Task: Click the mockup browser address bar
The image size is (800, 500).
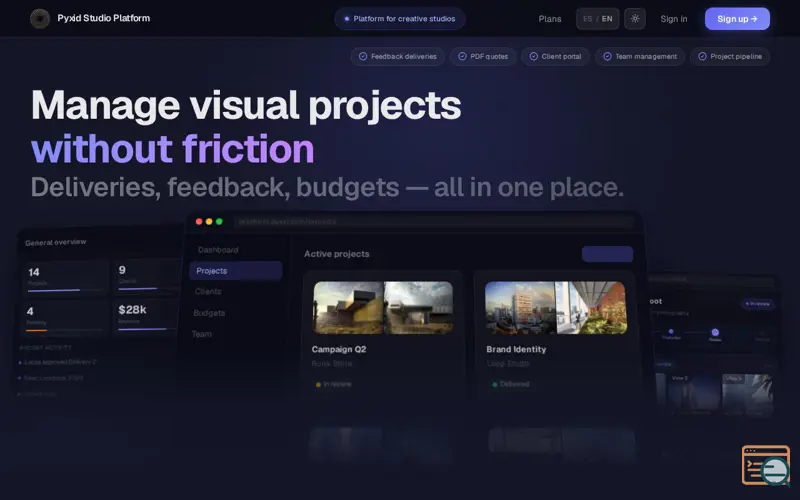Action: [x=434, y=222]
